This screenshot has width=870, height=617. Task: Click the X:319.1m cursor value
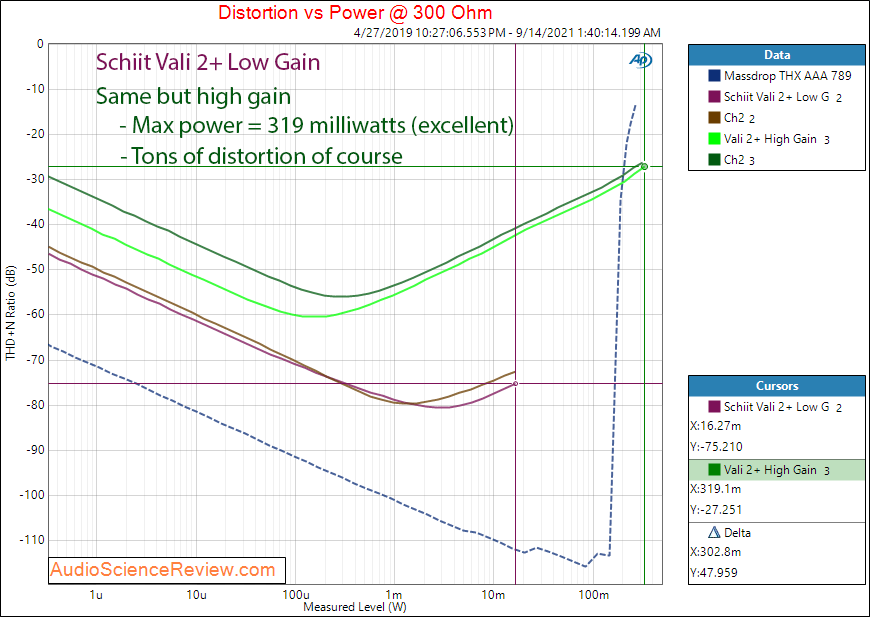tap(716, 489)
